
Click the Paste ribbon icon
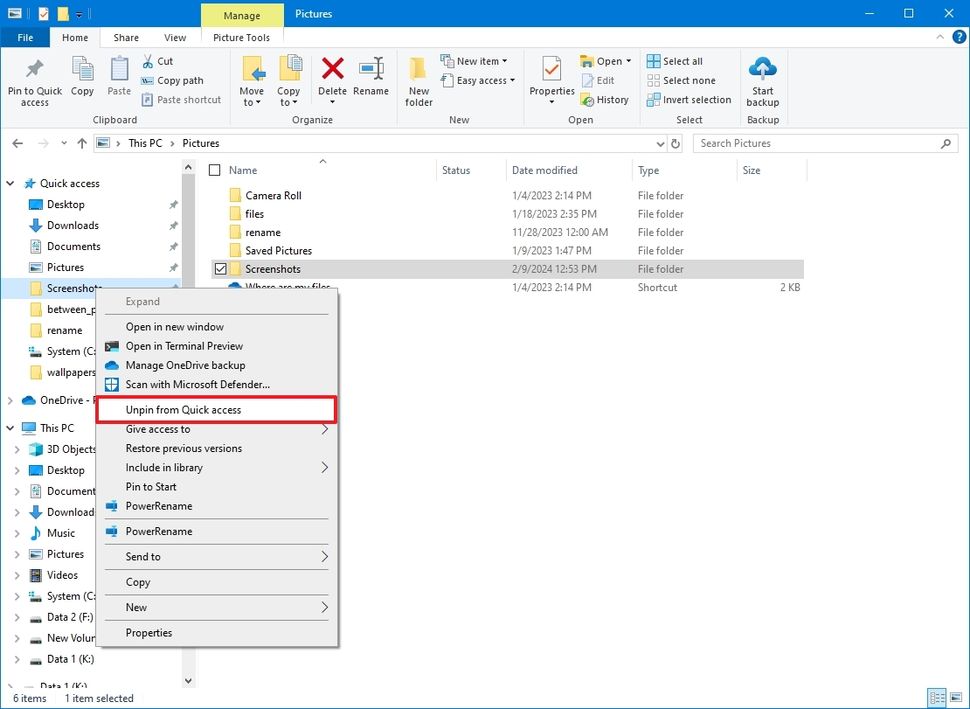(x=118, y=80)
